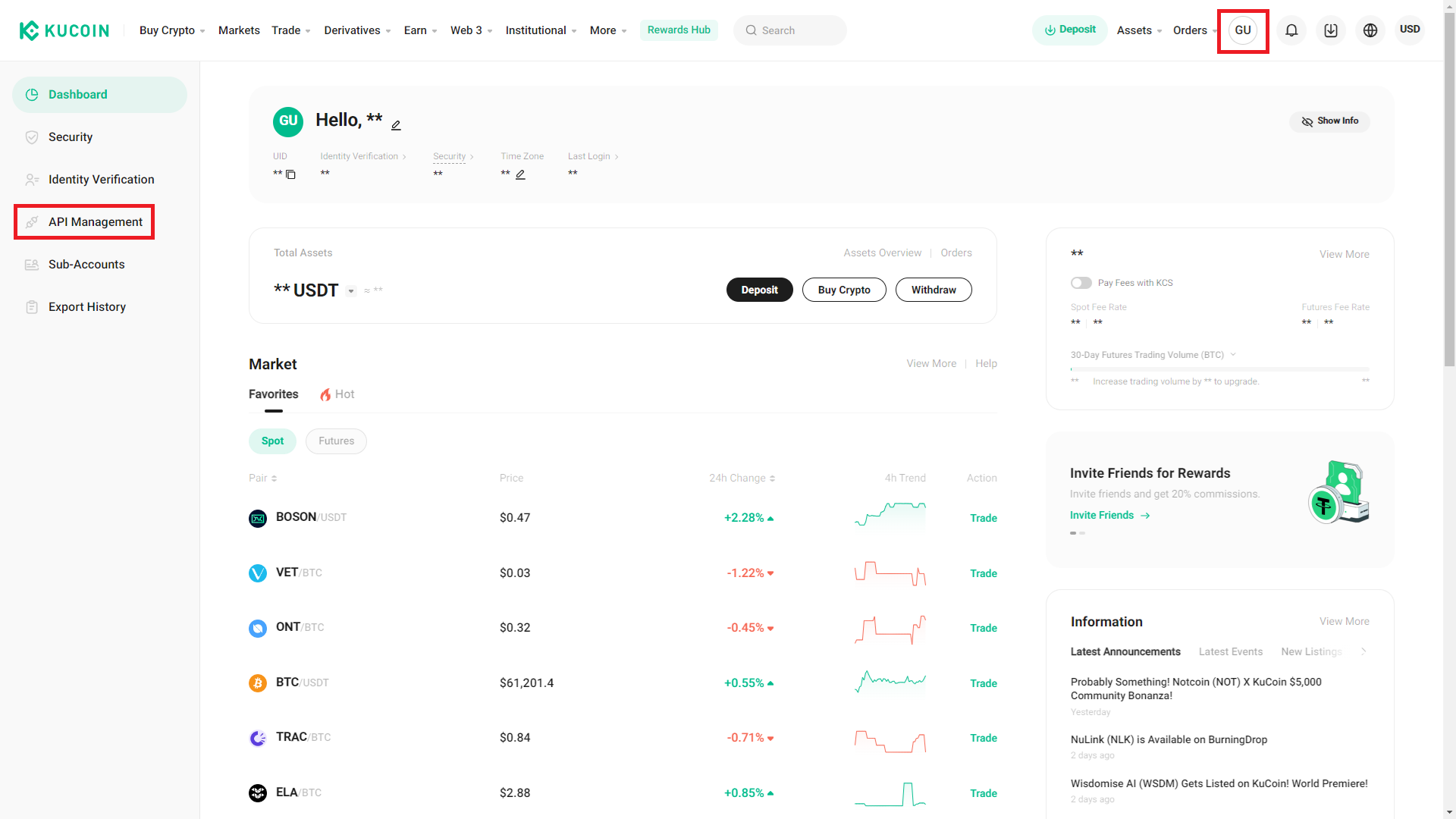The height and width of the screenshot is (819, 1456).
Task: Open the language globe icon
Action: point(1370,30)
